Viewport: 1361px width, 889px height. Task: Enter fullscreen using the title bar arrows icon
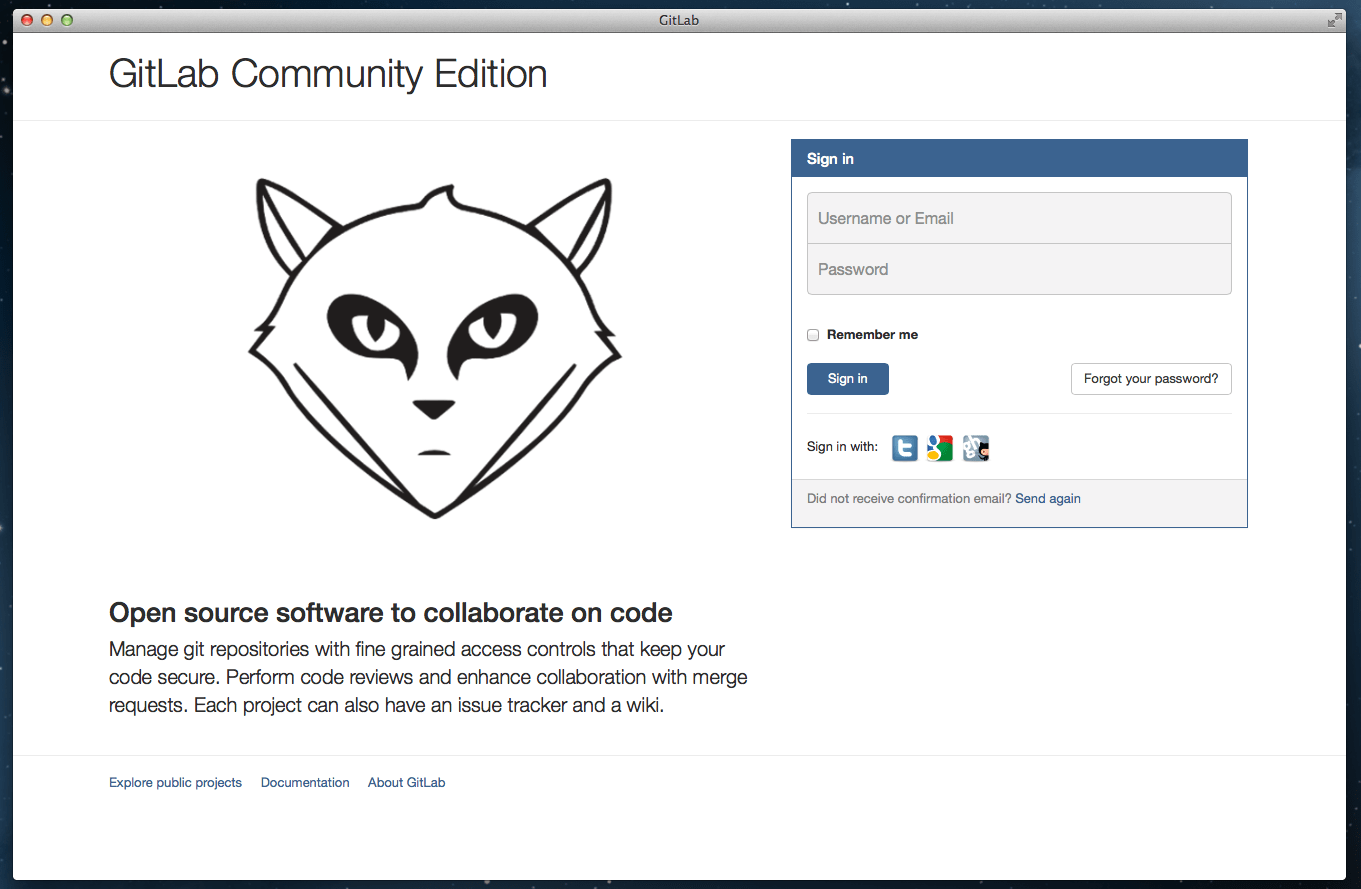point(1334,20)
